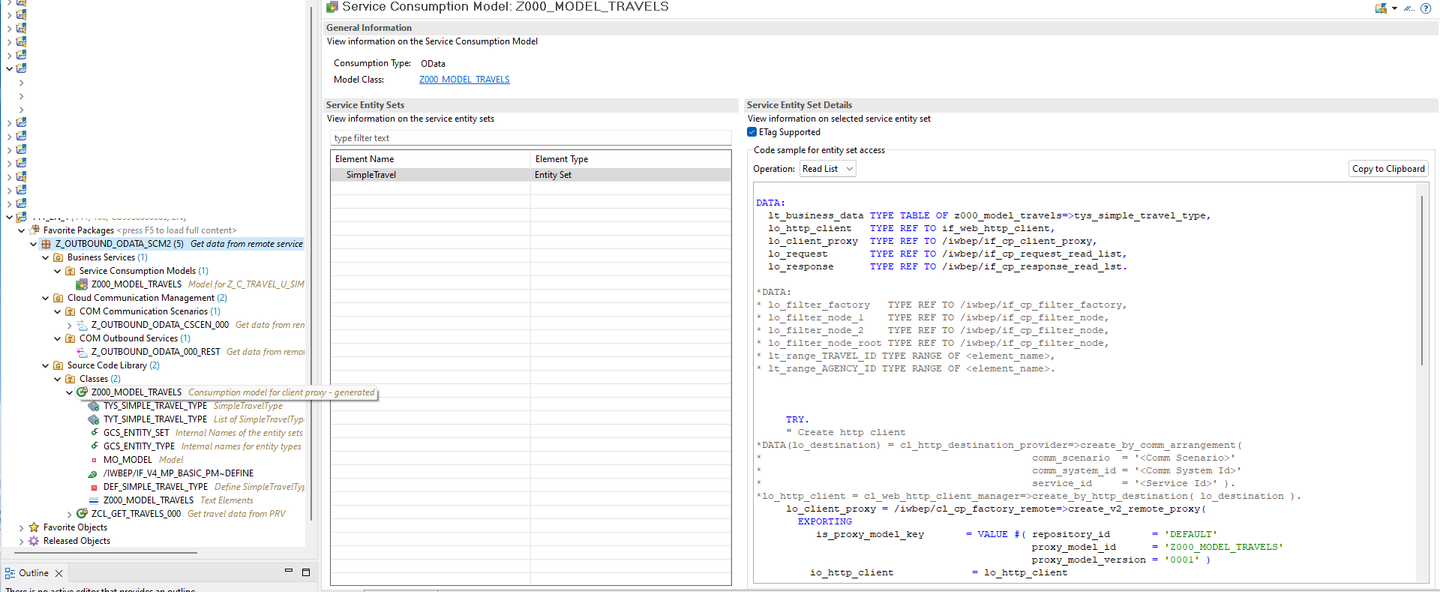Viewport: 1440px width, 592px height.
Task: Collapse the Z000_MODEL_TRAVELS class node
Action: [x=70, y=393]
